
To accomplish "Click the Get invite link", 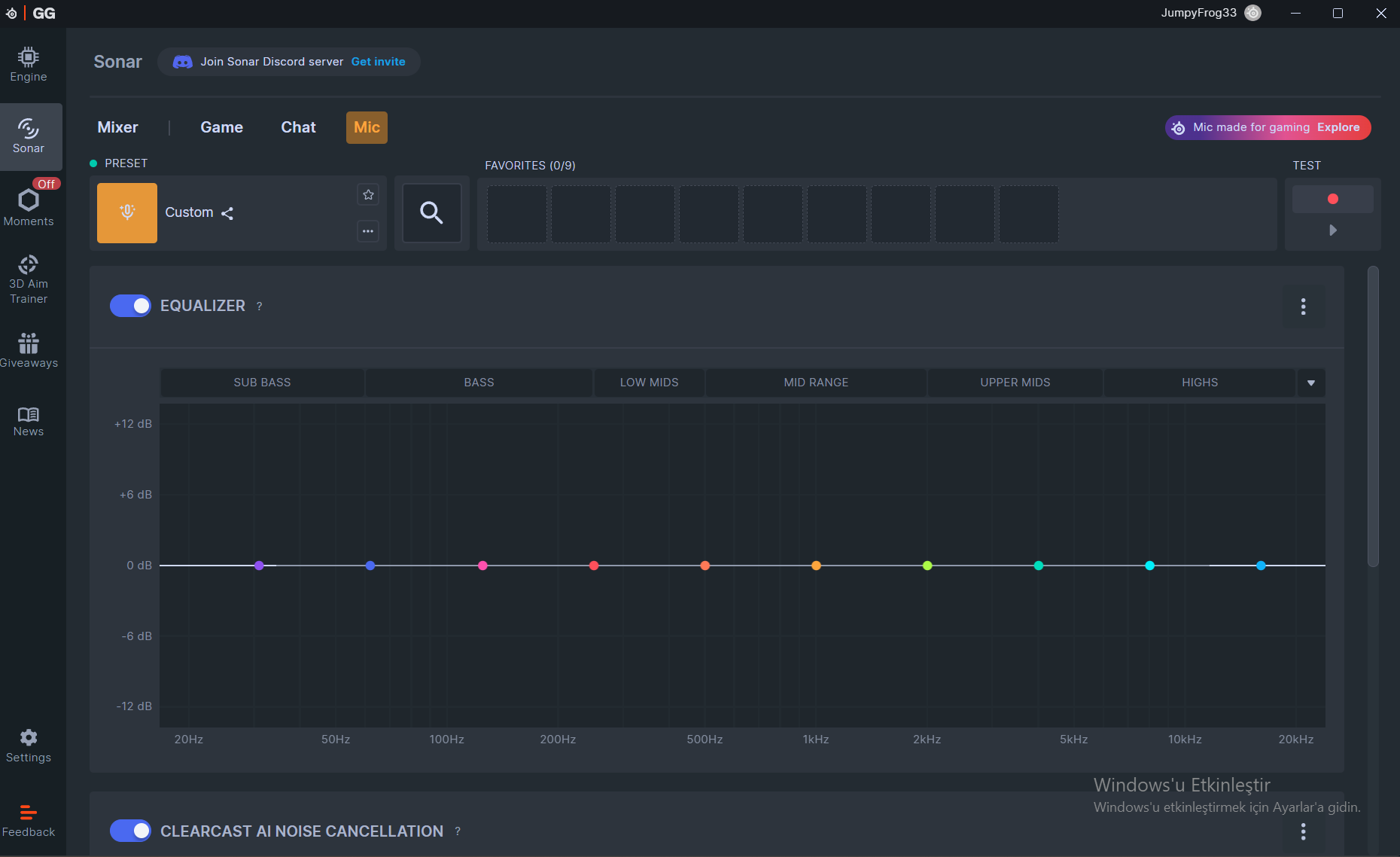I will (379, 62).
